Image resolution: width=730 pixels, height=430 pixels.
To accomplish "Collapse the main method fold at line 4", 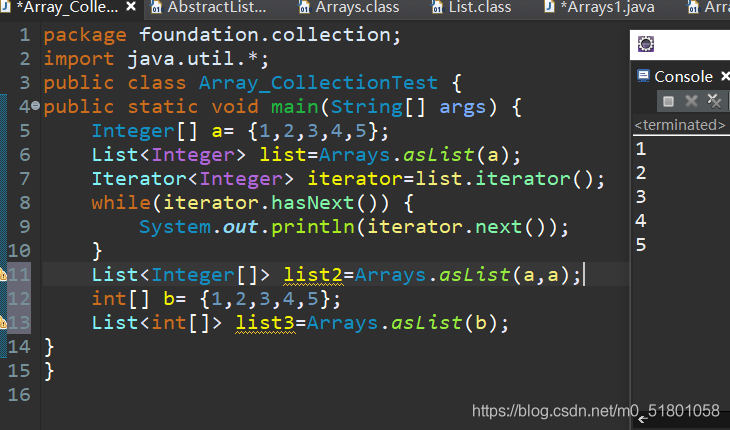I will coord(35,107).
